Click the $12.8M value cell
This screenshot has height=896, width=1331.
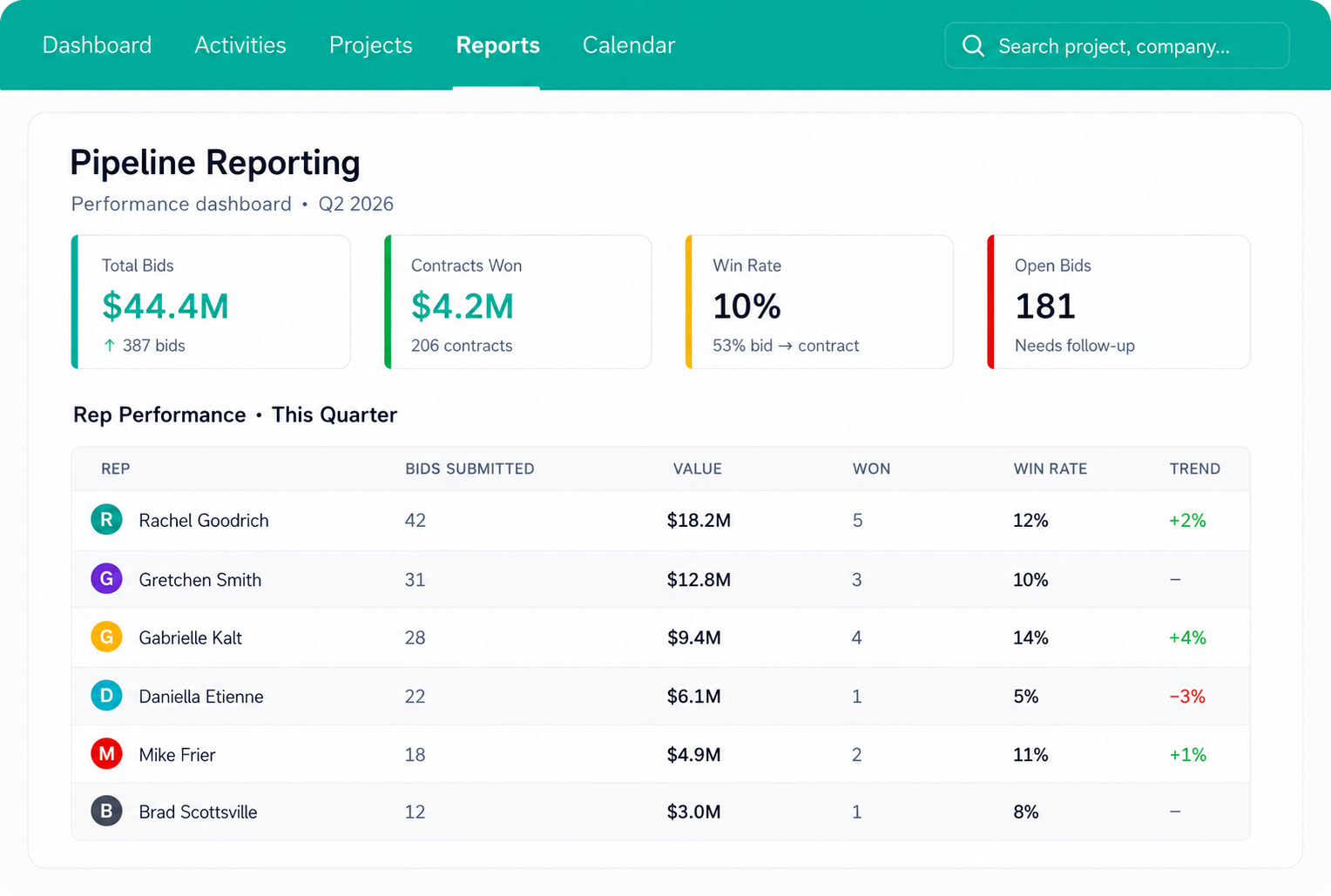(x=699, y=580)
